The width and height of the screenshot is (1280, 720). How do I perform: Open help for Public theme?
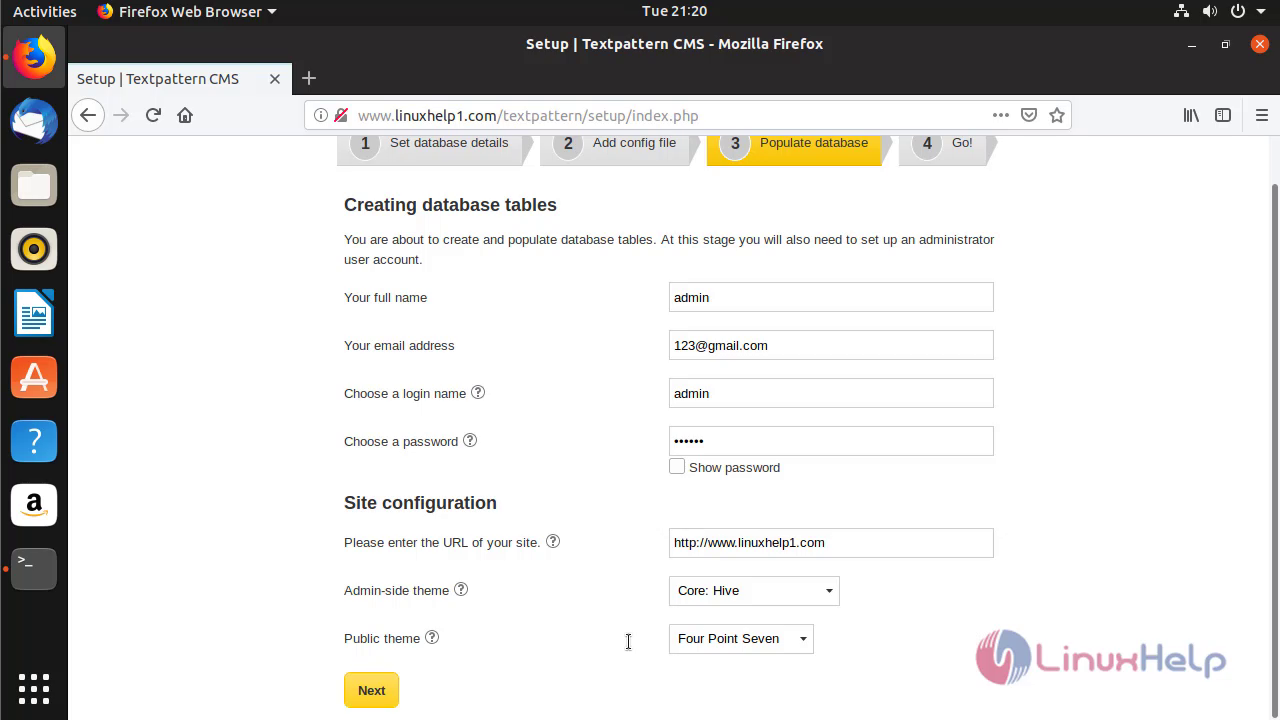[432, 637]
